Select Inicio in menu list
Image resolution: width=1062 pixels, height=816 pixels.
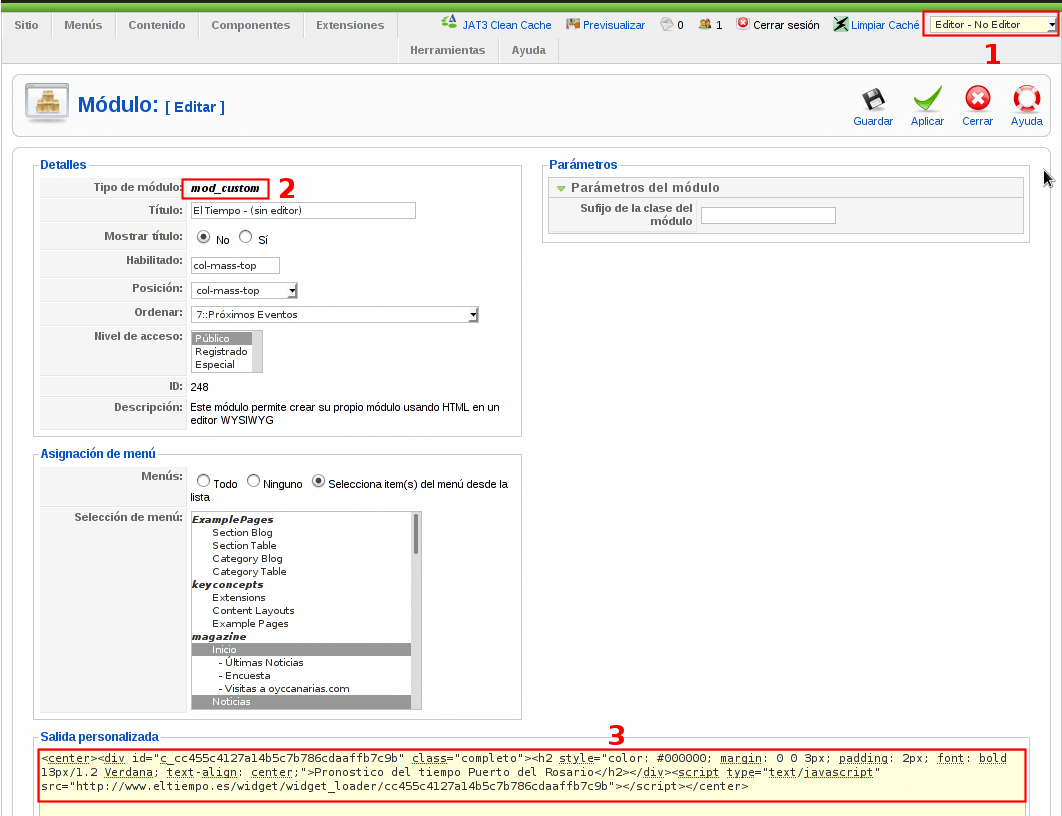[x=301, y=649]
